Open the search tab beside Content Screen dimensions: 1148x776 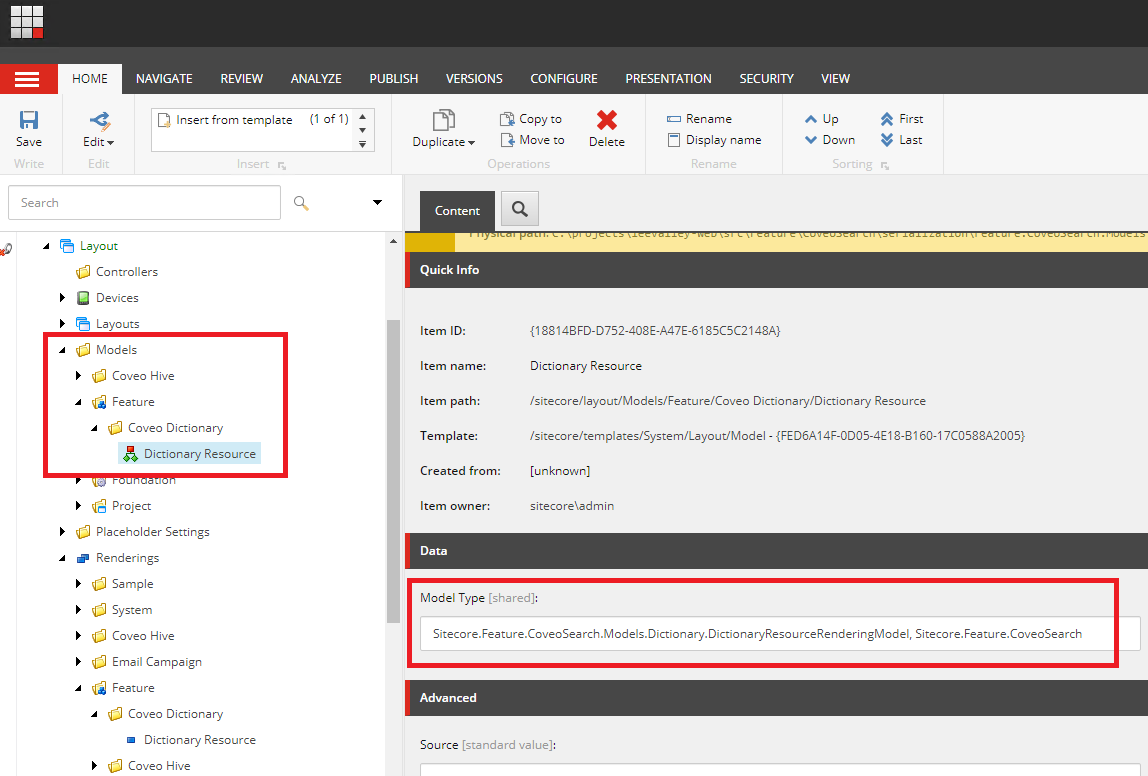520,209
